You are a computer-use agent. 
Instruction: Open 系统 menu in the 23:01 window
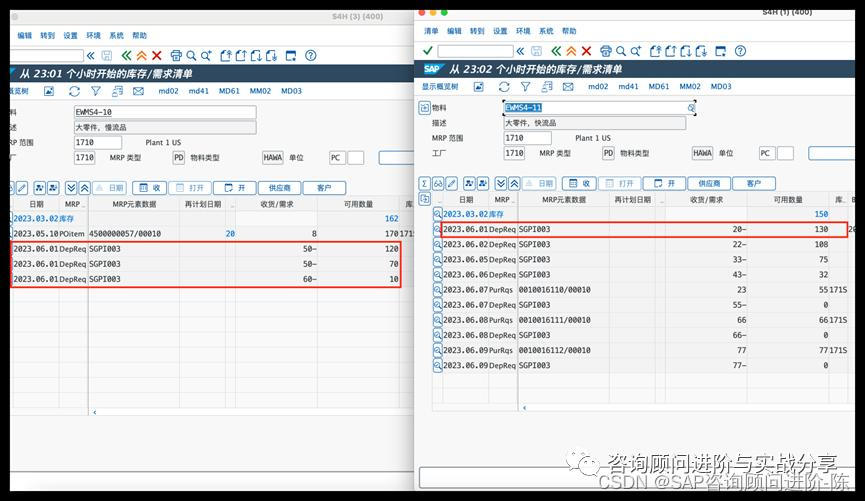click(116, 35)
